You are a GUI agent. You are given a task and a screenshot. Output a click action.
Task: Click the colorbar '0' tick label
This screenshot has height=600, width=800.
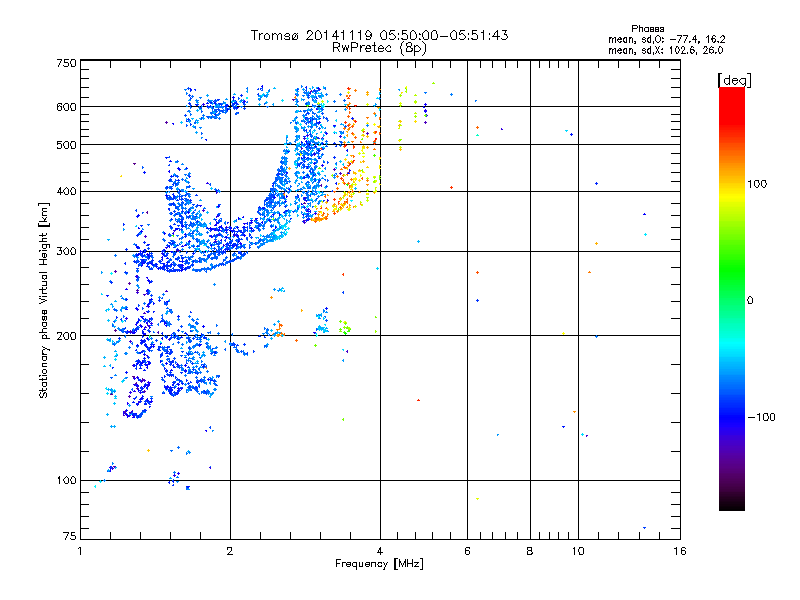point(750,300)
